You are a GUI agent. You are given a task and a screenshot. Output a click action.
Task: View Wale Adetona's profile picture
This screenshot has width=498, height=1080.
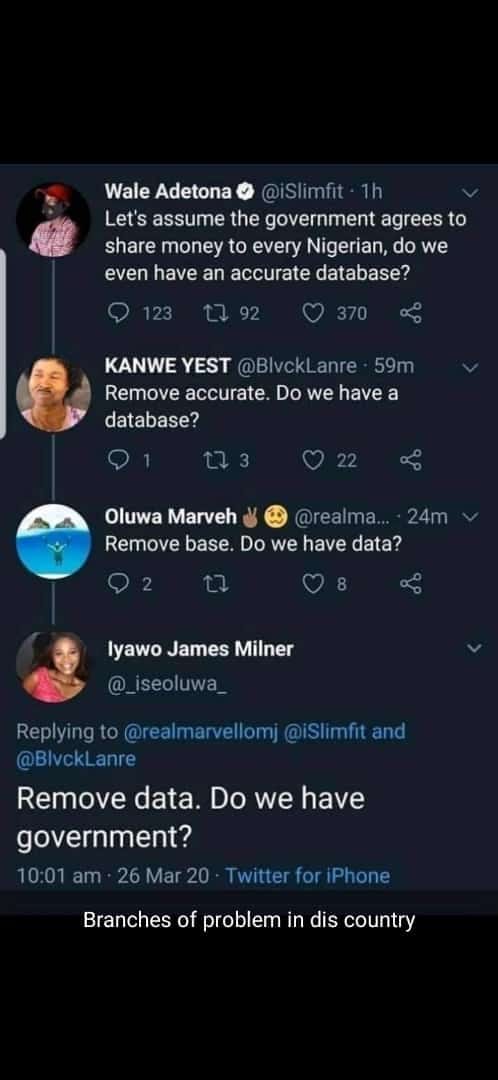coord(53,219)
